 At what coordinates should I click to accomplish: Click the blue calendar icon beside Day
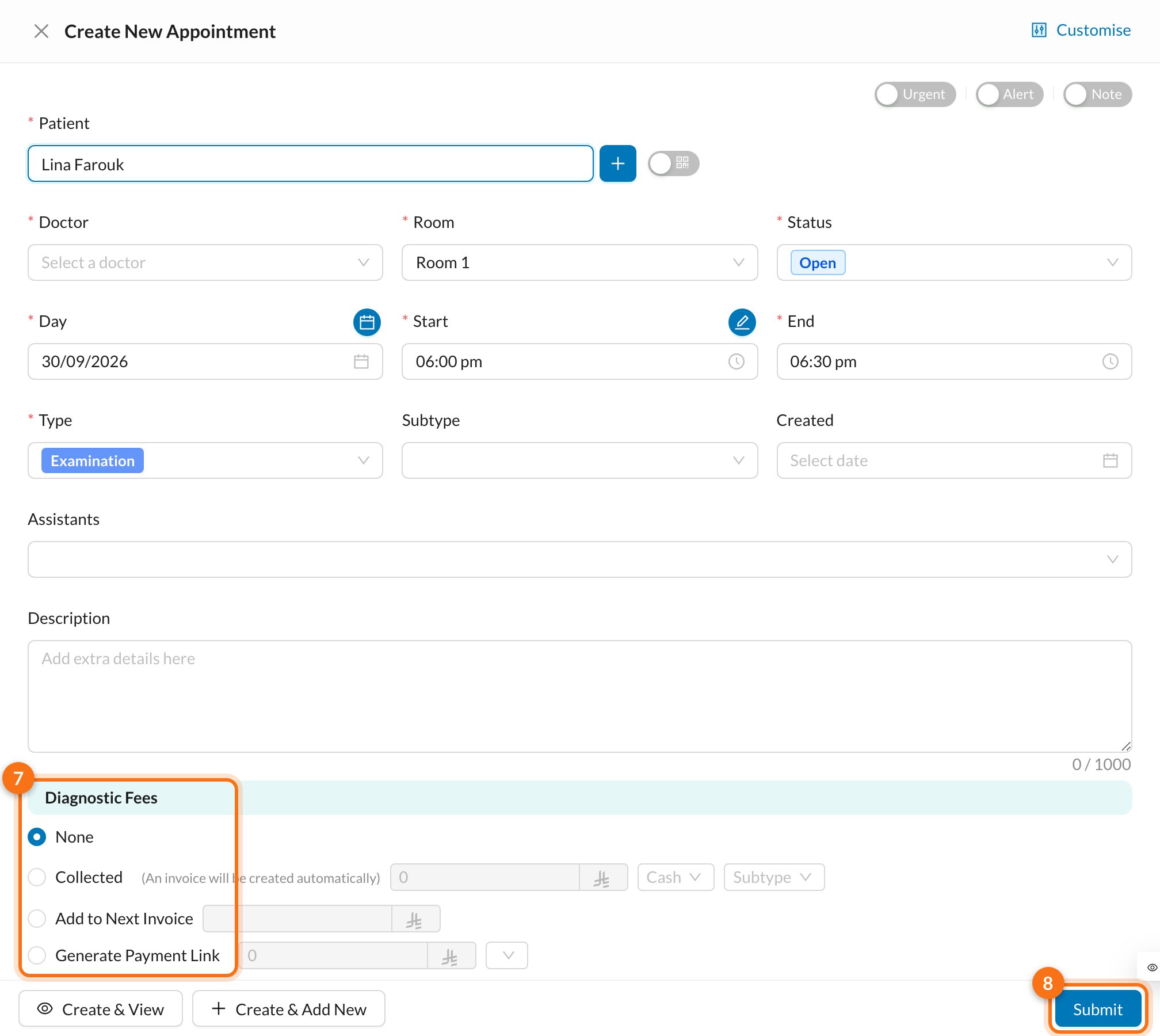pyautogui.click(x=367, y=322)
